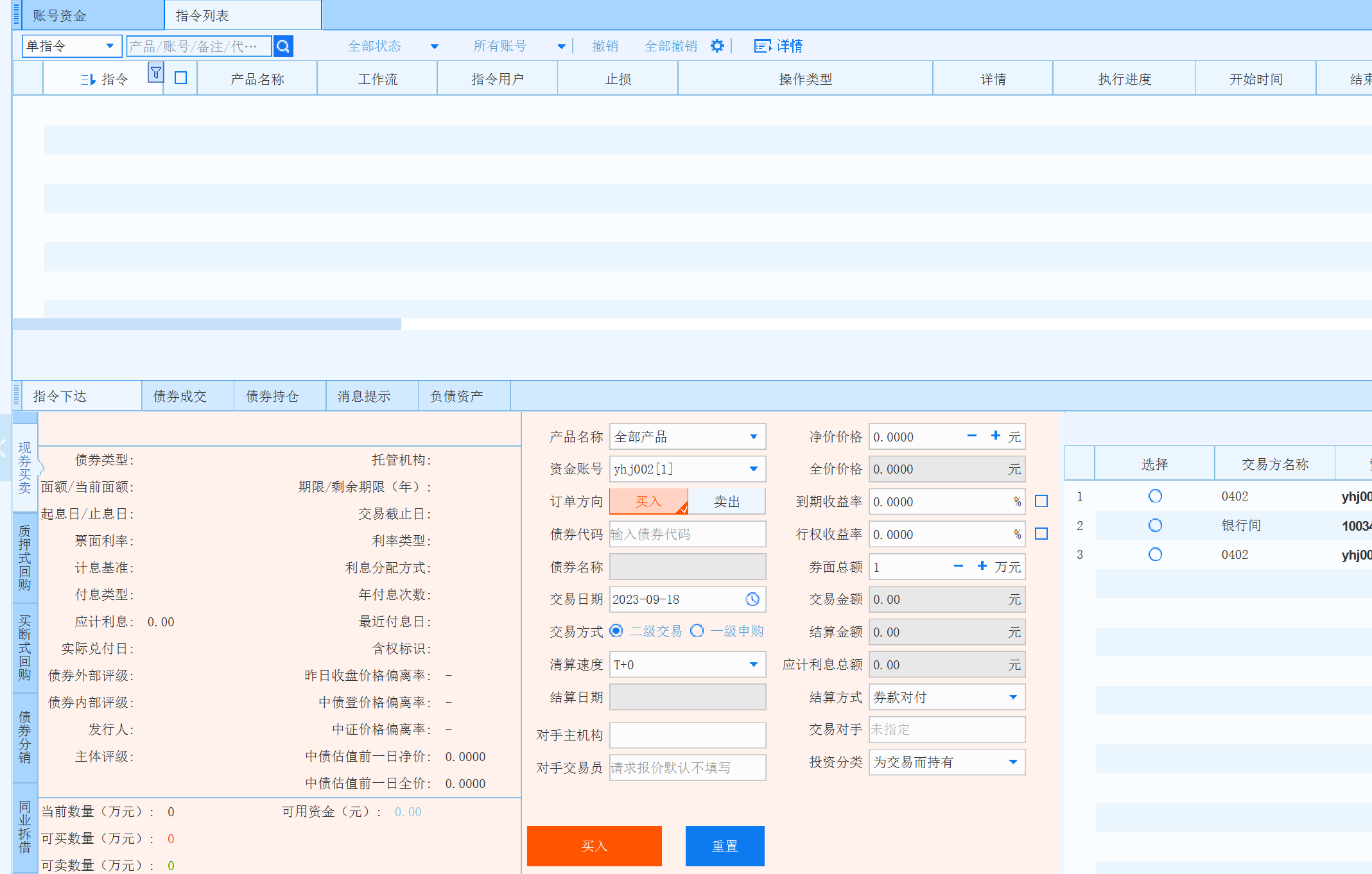Check the box next to 行权收益率
Screen dimensions: 1372x874
[x=1041, y=535]
